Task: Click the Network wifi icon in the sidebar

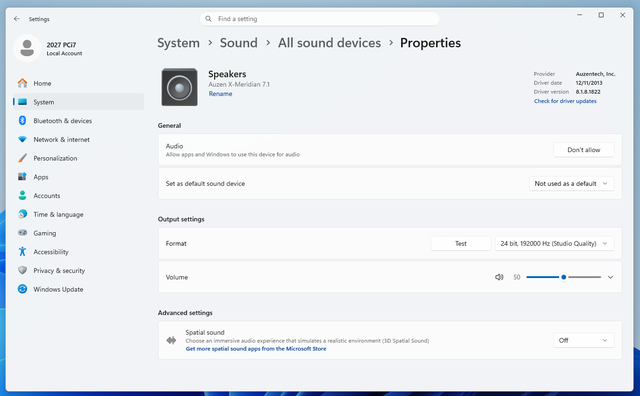Action: [x=22, y=139]
